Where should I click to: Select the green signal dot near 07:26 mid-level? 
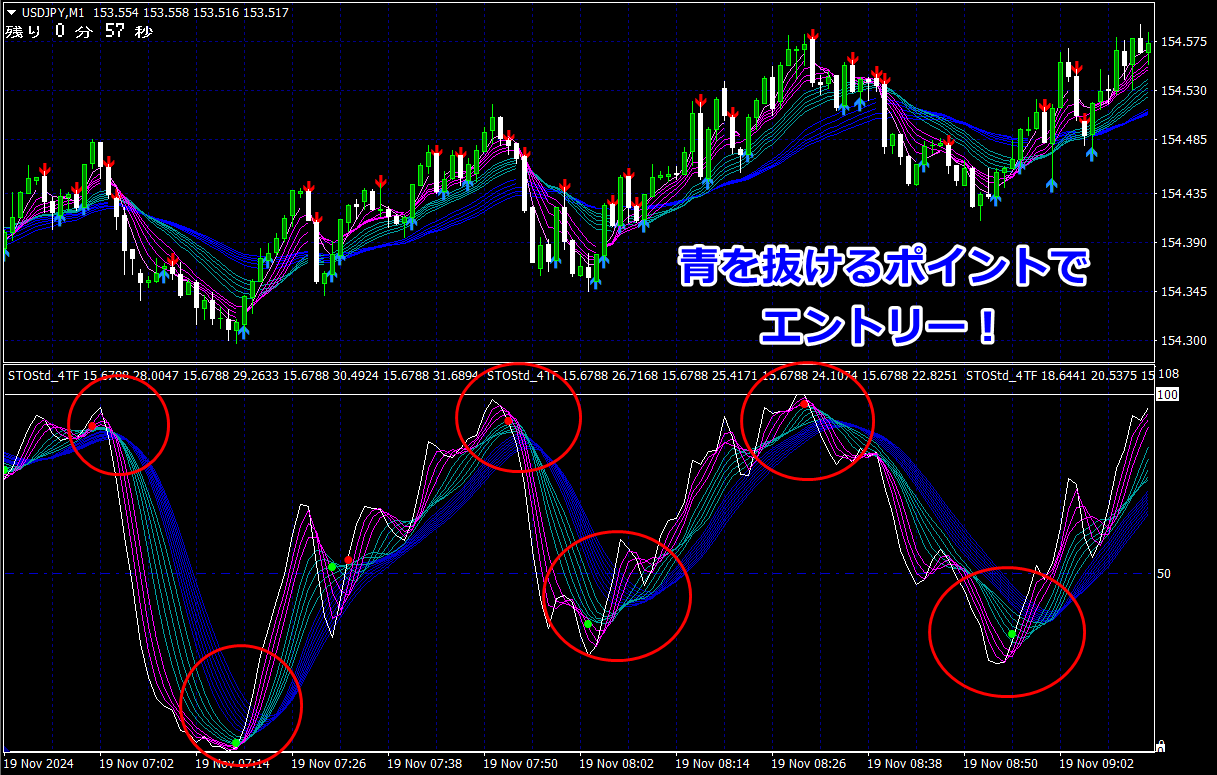[x=332, y=566]
